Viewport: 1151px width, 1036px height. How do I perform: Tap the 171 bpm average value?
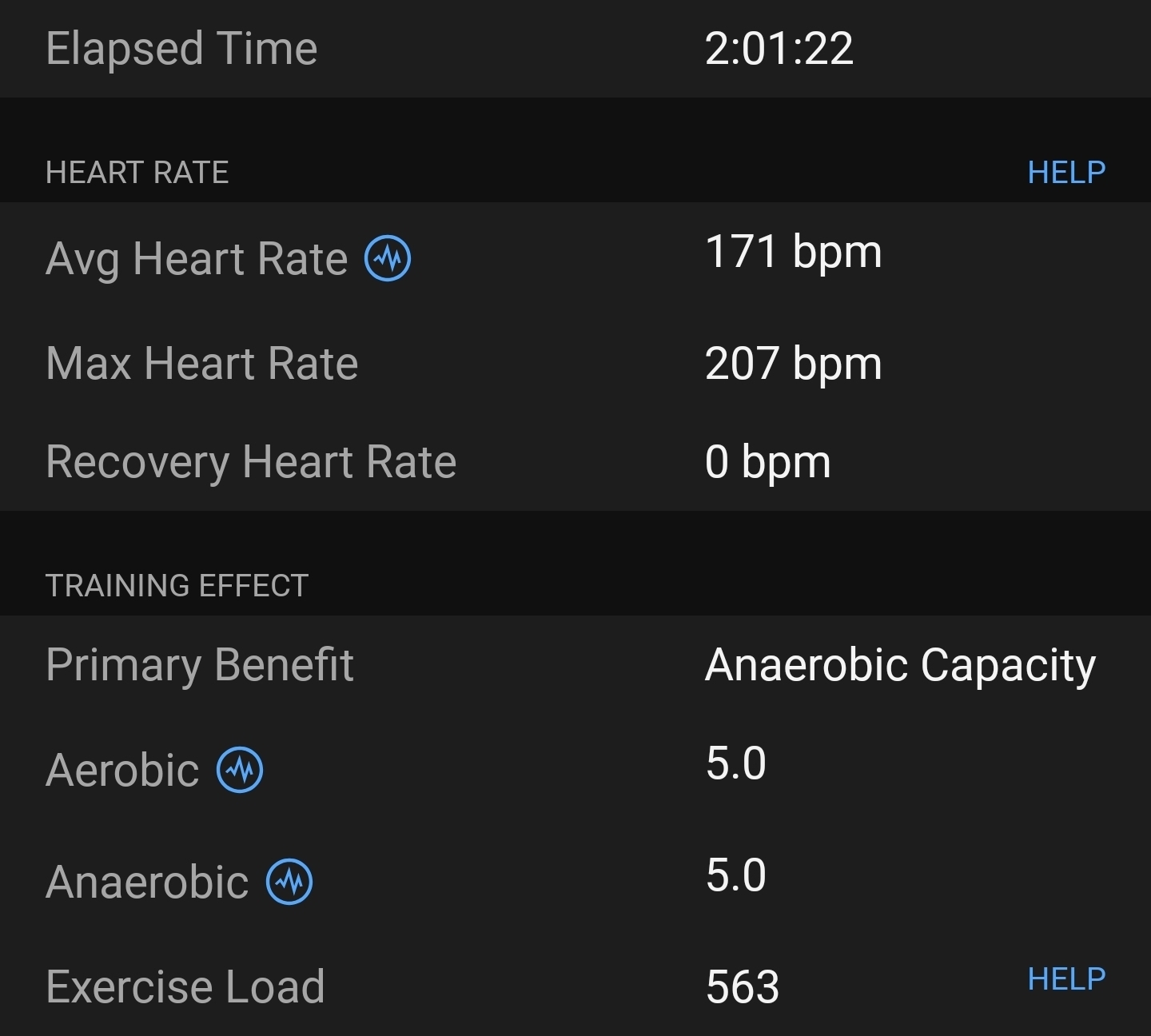tap(793, 252)
